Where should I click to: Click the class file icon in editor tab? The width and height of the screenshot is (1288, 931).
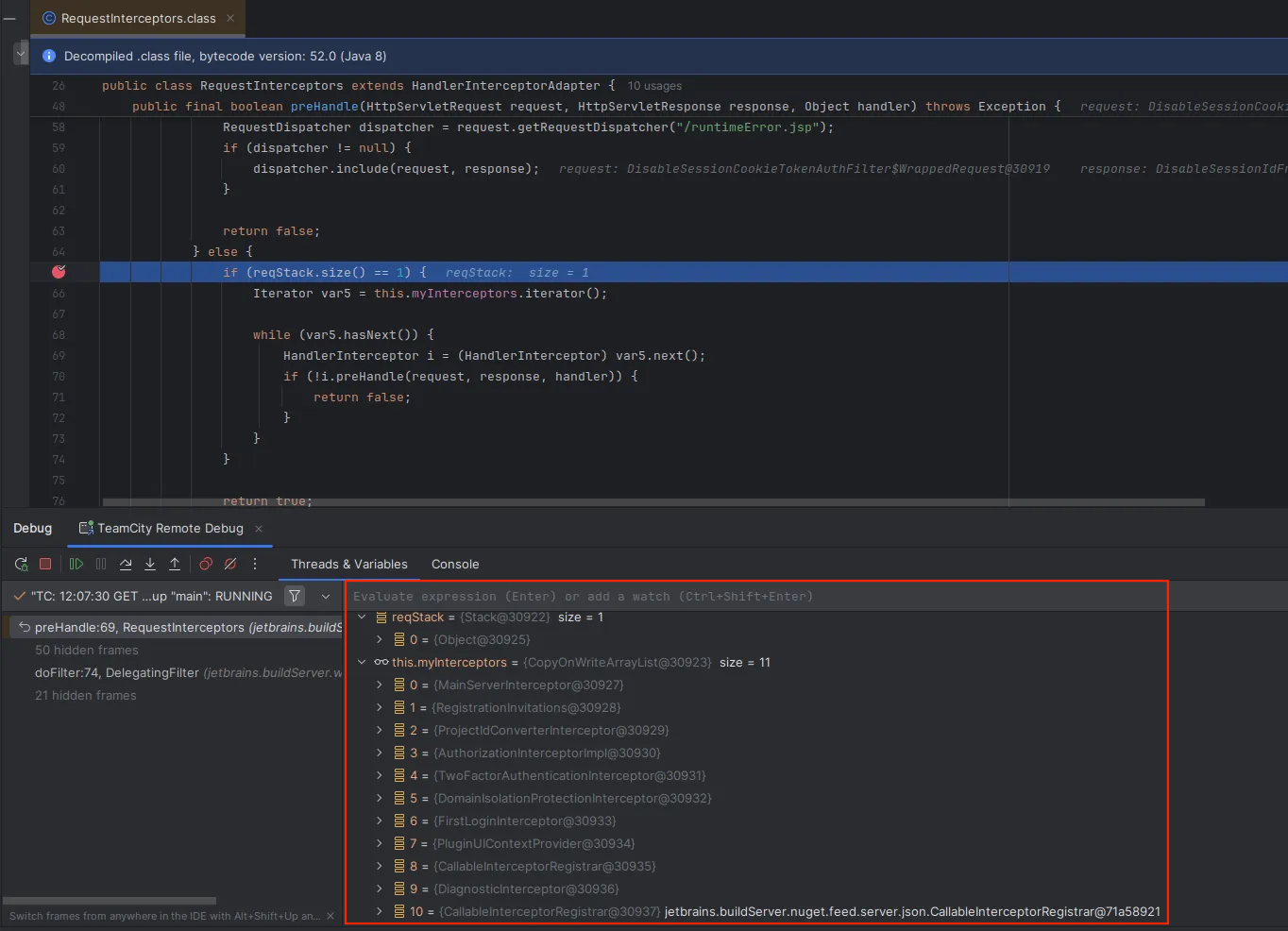click(x=49, y=18)
